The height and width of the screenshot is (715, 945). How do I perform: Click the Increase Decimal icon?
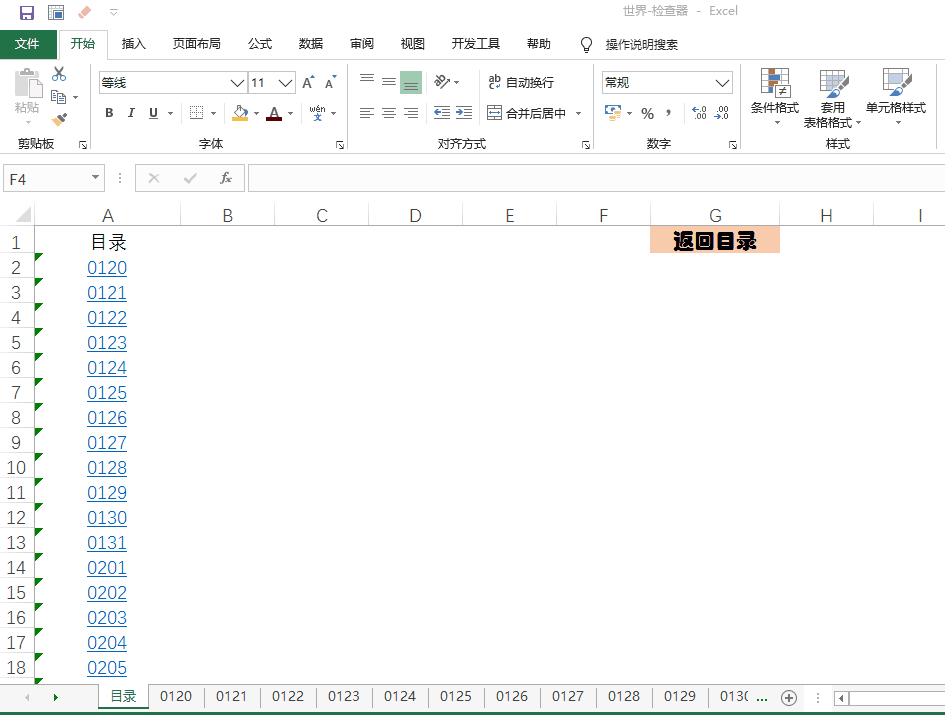tap(699, 114)
